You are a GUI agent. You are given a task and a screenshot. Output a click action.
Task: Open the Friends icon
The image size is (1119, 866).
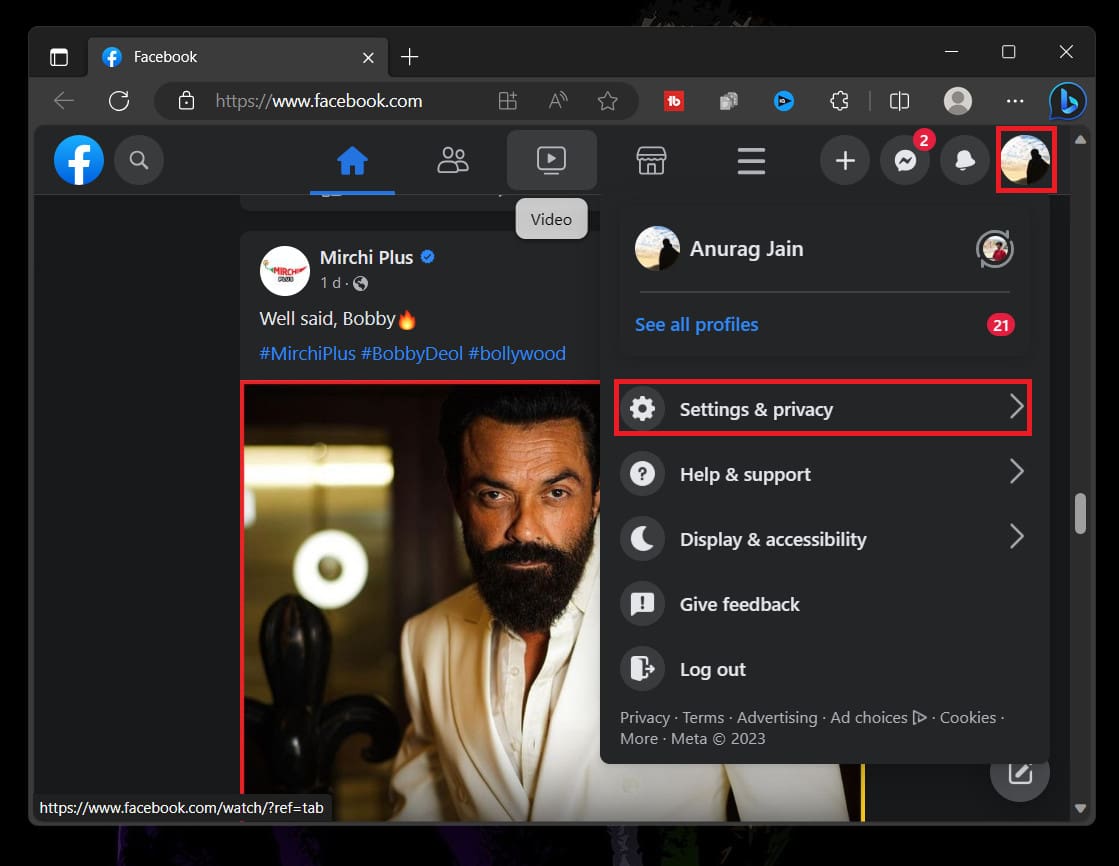click(453, 160)
